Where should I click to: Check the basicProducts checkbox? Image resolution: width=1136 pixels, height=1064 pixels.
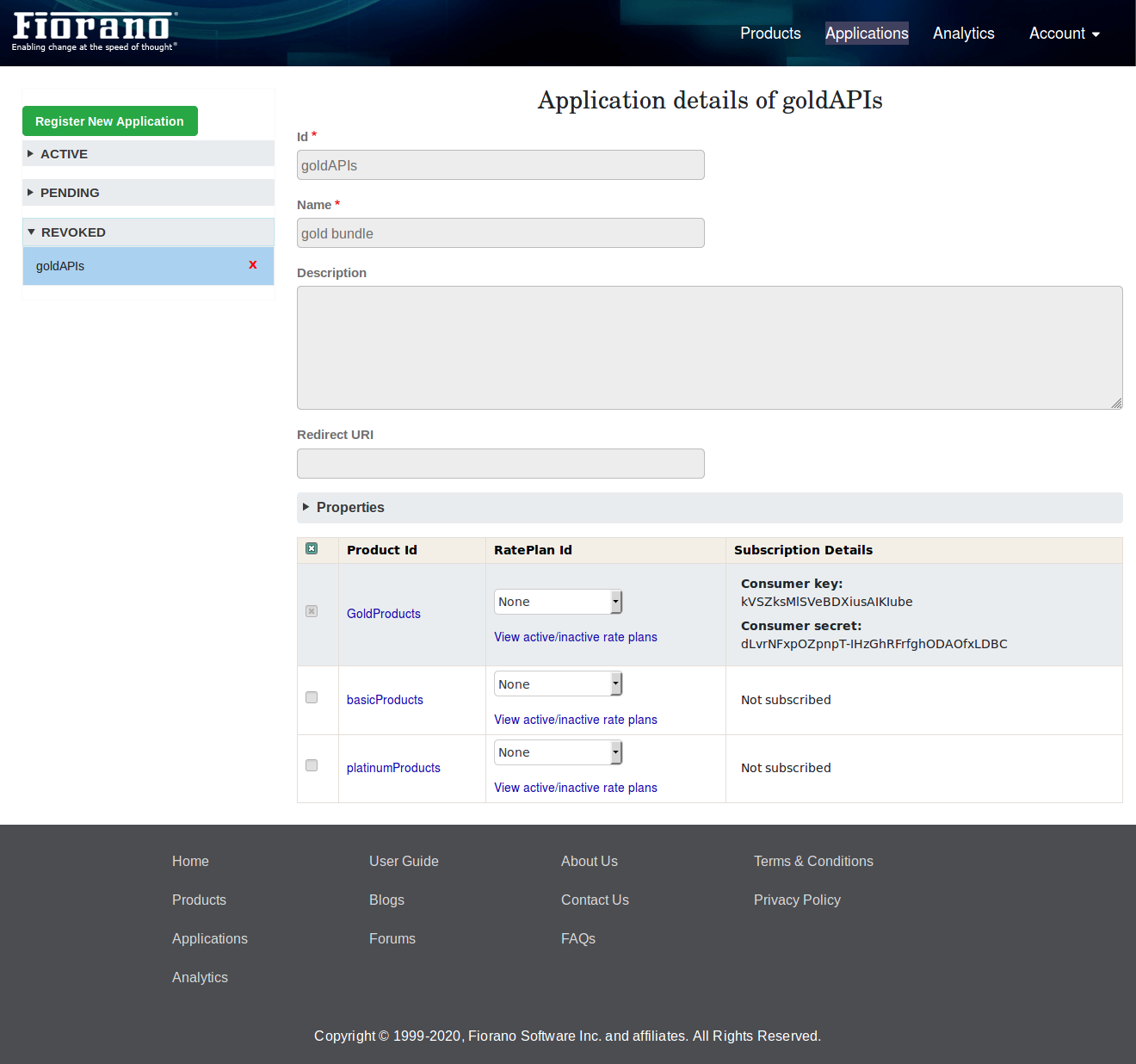tap(312, 697)
